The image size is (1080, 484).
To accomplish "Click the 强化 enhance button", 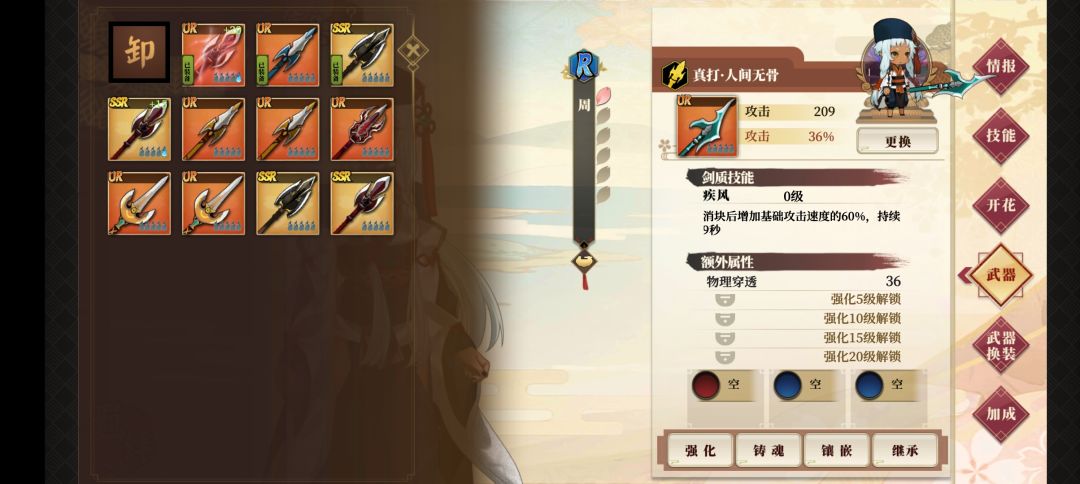I will point(700,451).
